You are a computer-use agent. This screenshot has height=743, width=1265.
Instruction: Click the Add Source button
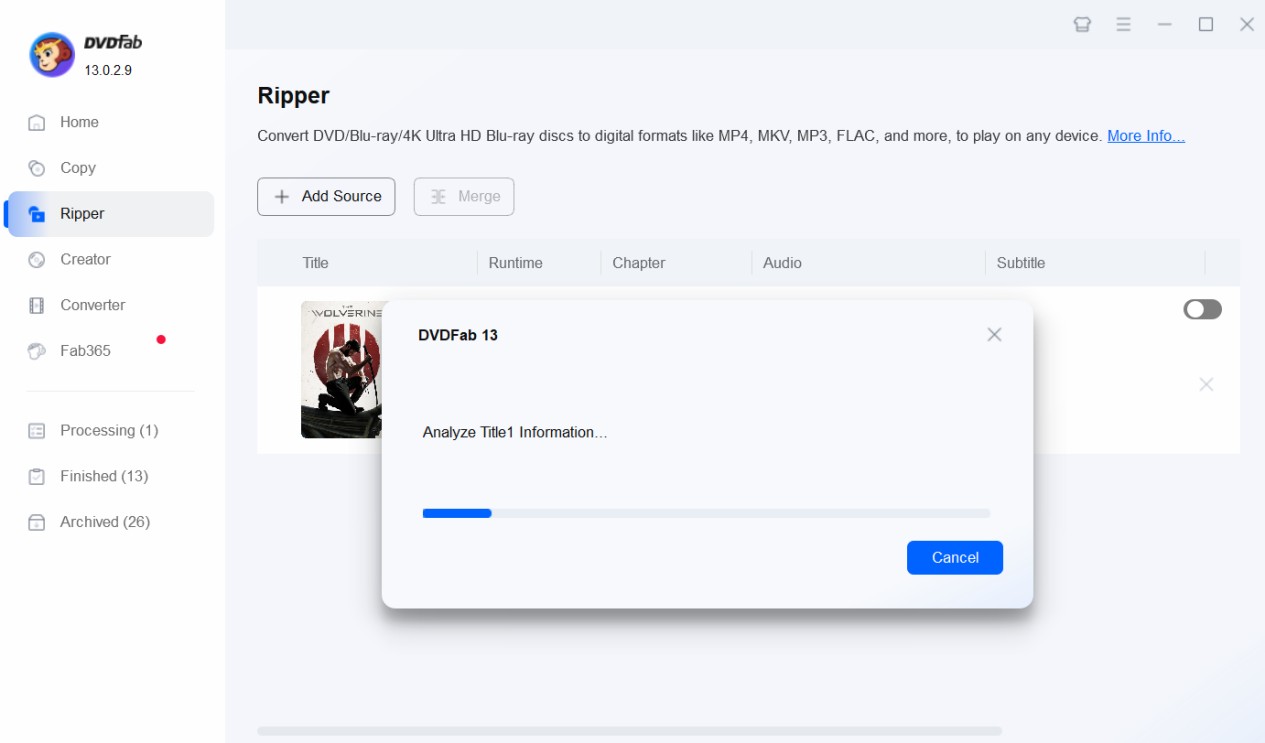coord(326,197)
